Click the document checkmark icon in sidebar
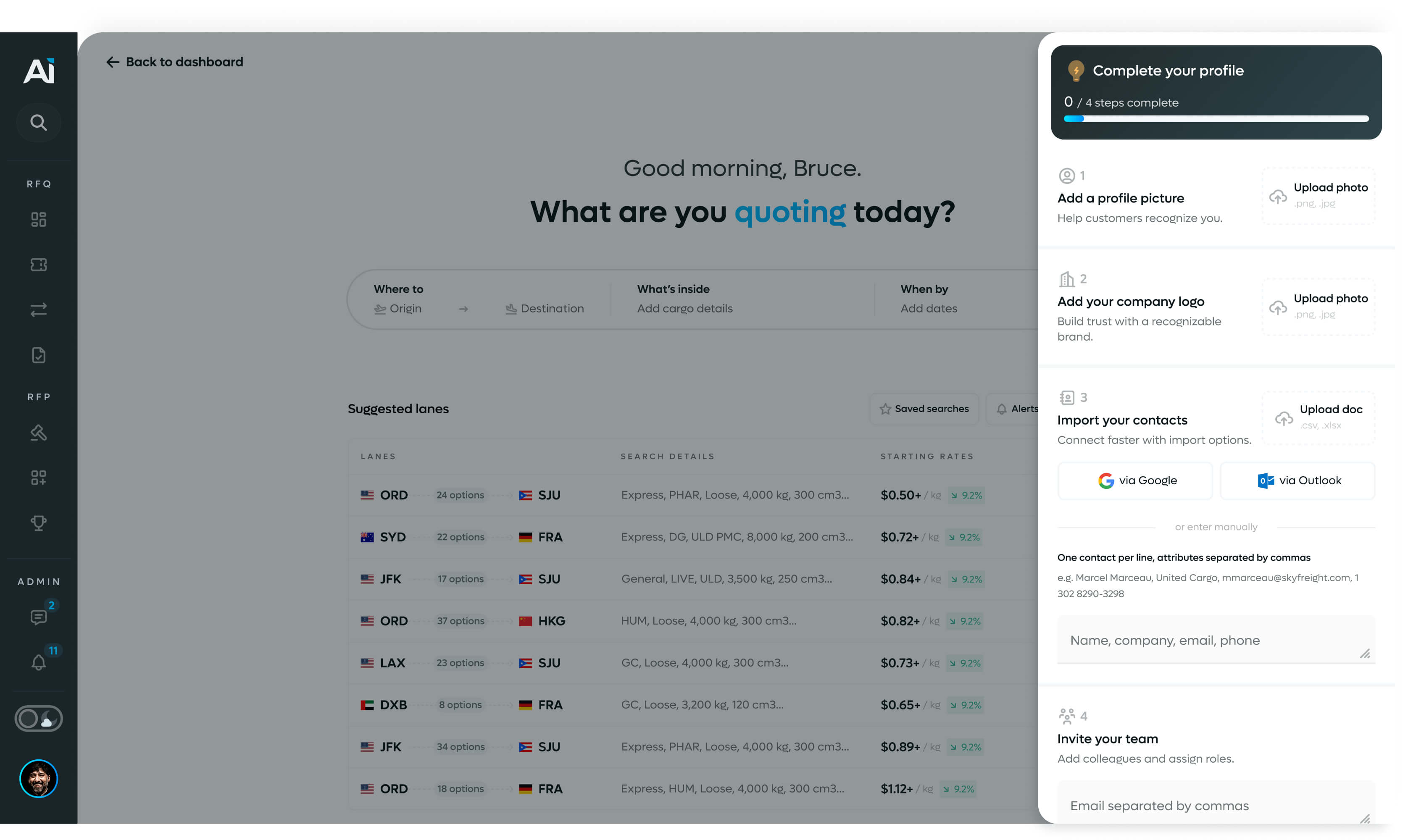This screenshot has width=1408, height=840. pos(39,355)
